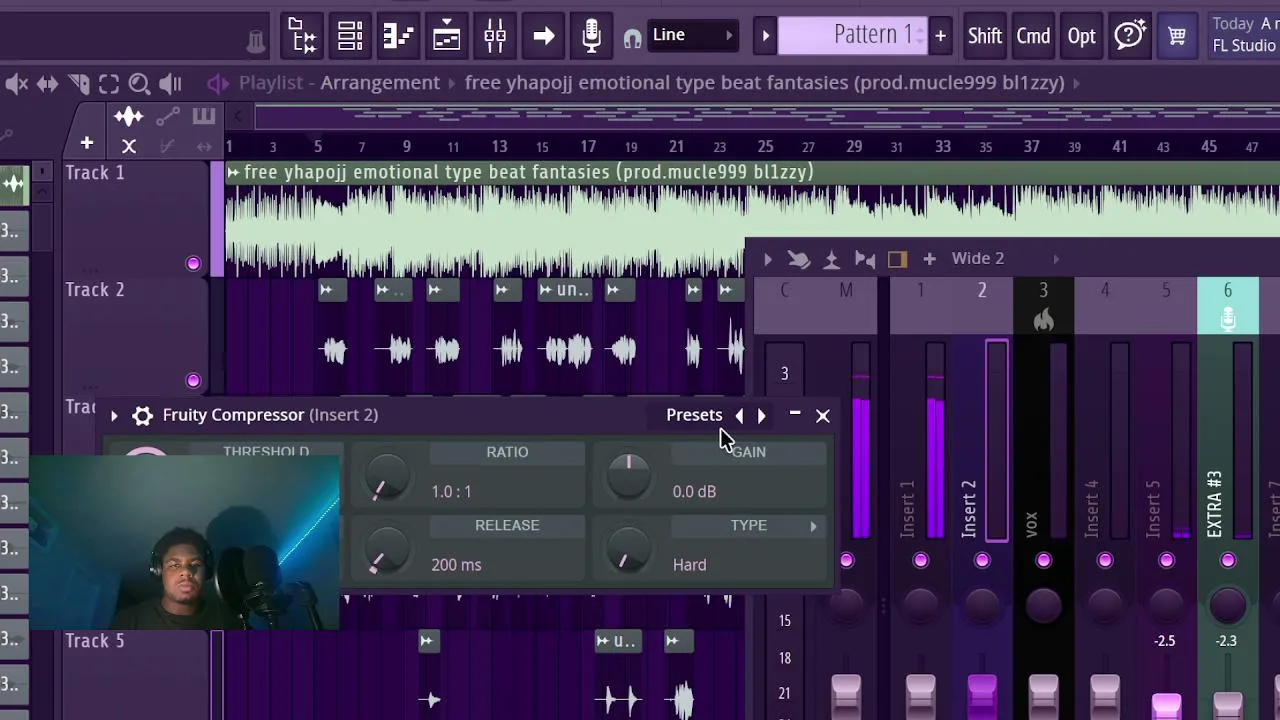Select the audio waveform clip focus icon
Image resolution: width=1280 pixels, height=720 pixels.
129,117
